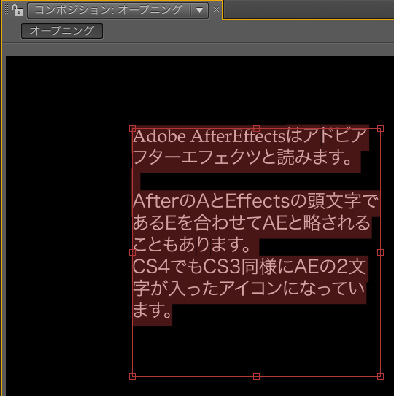394x396 pixels.
Task: Click the text 'こともあります。'
Action: click(192, 245)
